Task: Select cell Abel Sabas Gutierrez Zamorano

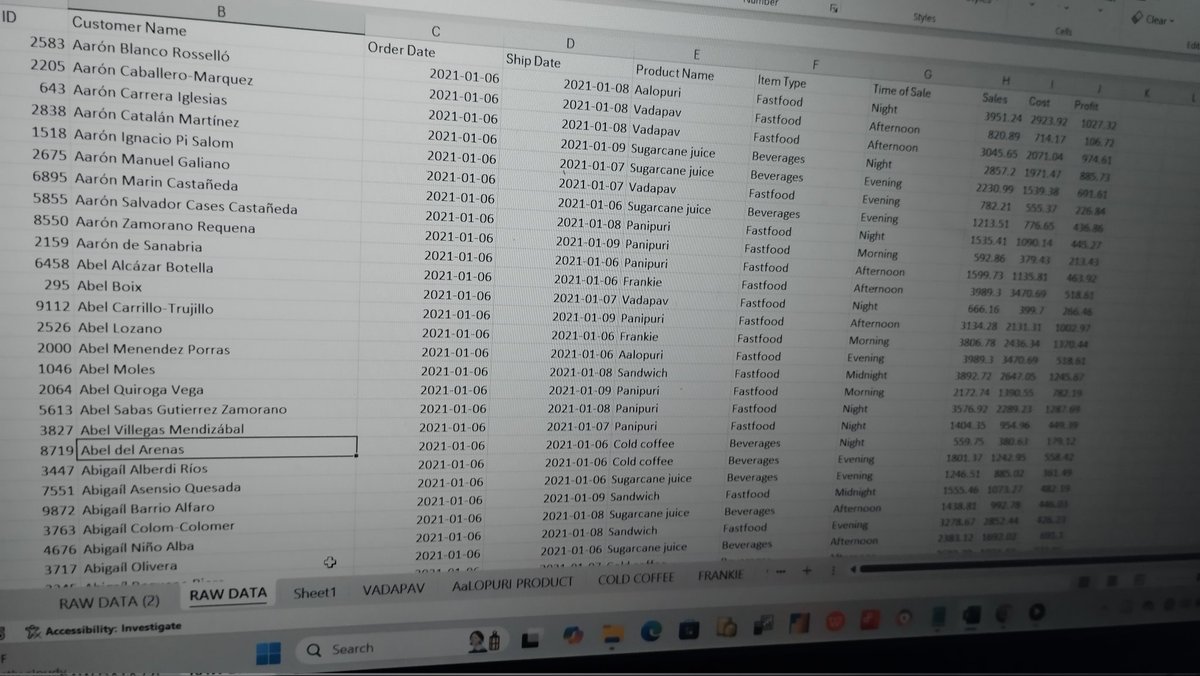Action: point(183,409)
